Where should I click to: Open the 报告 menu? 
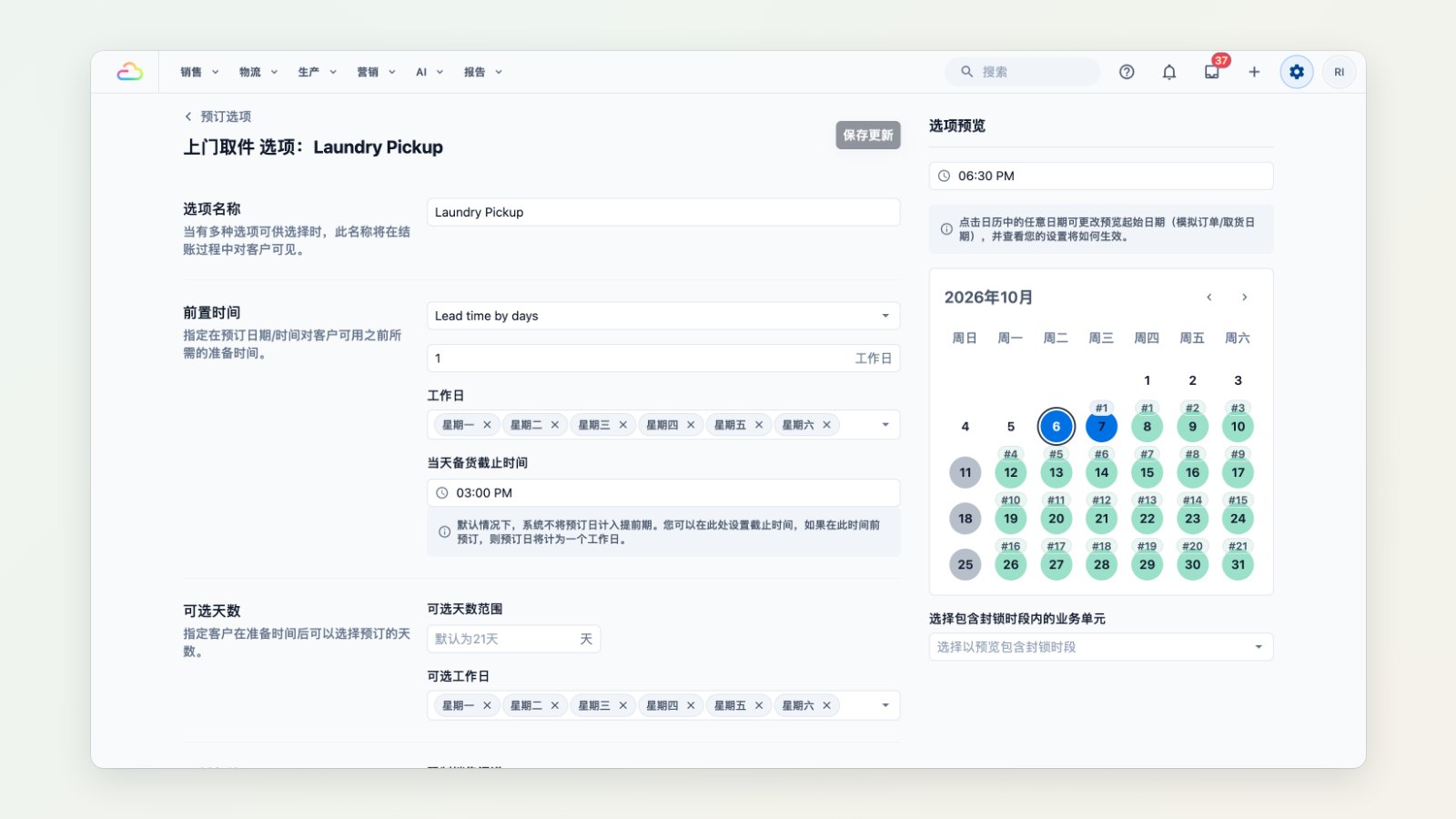point(483,72)
